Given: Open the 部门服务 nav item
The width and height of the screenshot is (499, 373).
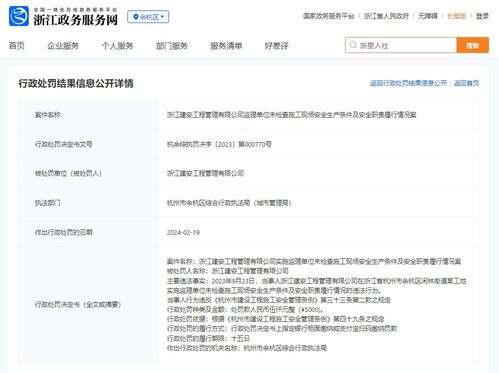Looking at the screenshot, I should pos(172,46).
